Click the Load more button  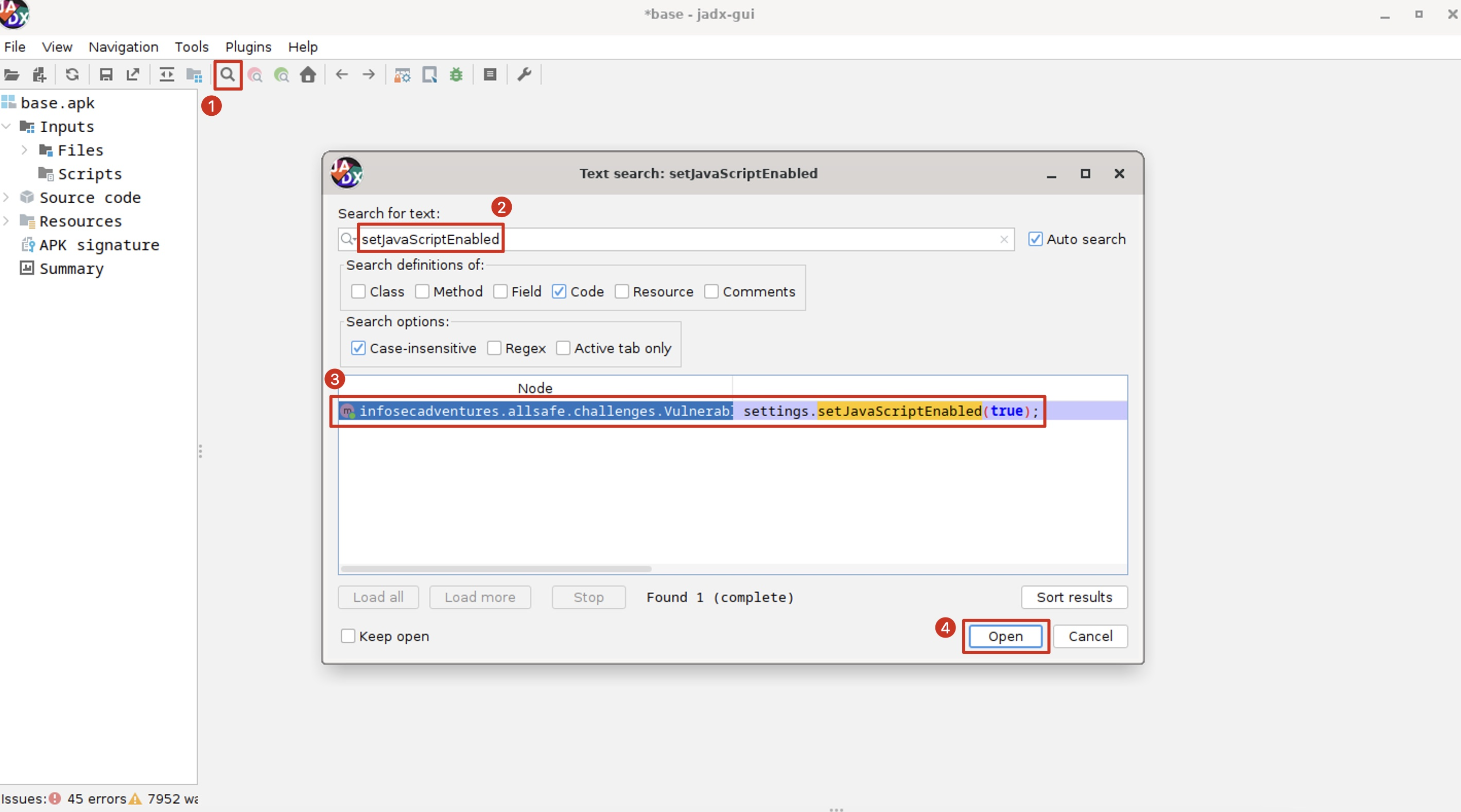click(x=480, y=597)
